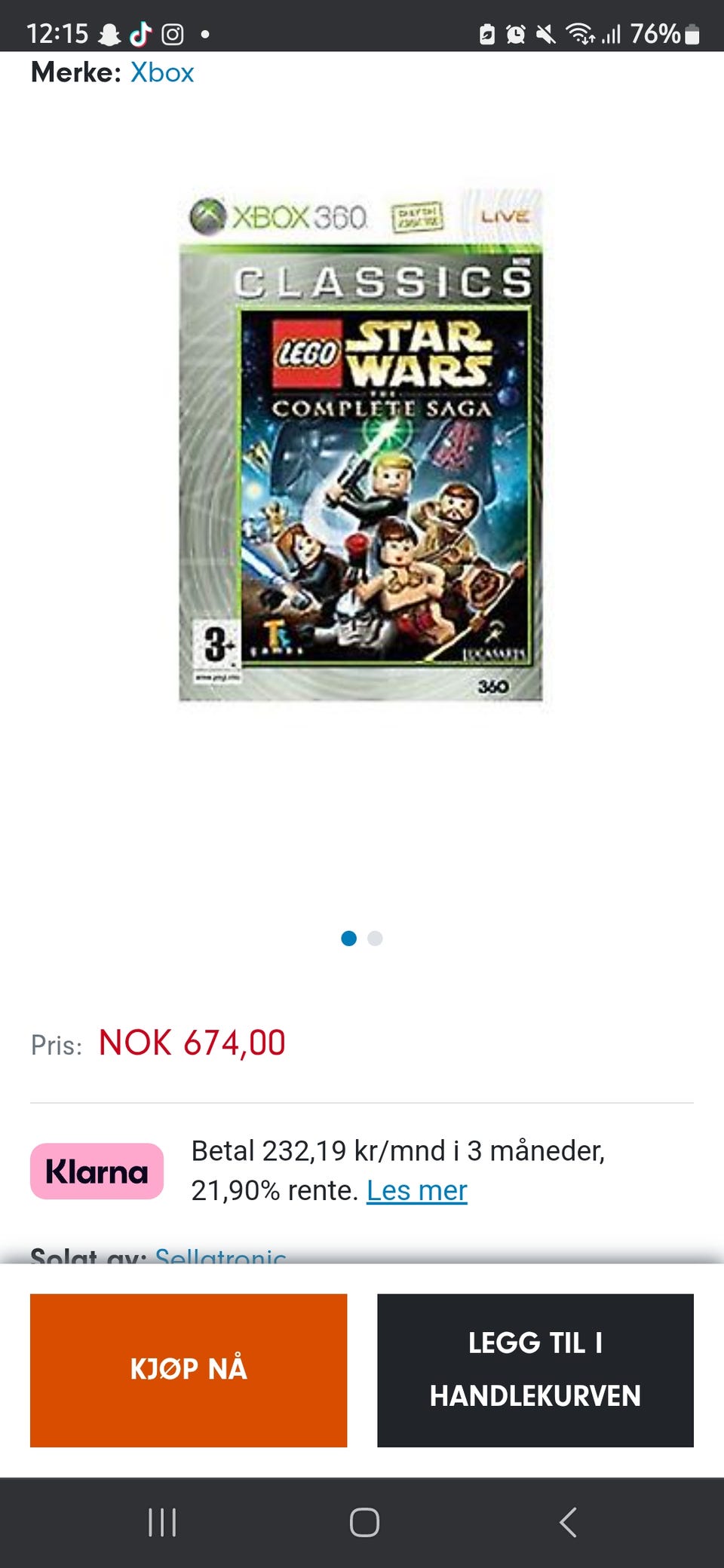Tap the pink Klarna logo badge

click(97, 1171)
